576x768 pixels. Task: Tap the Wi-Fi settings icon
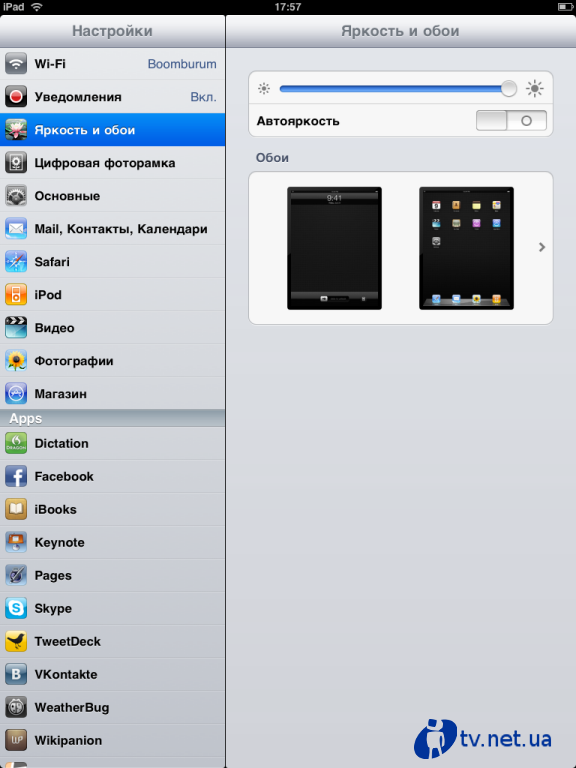pos(16,64)
